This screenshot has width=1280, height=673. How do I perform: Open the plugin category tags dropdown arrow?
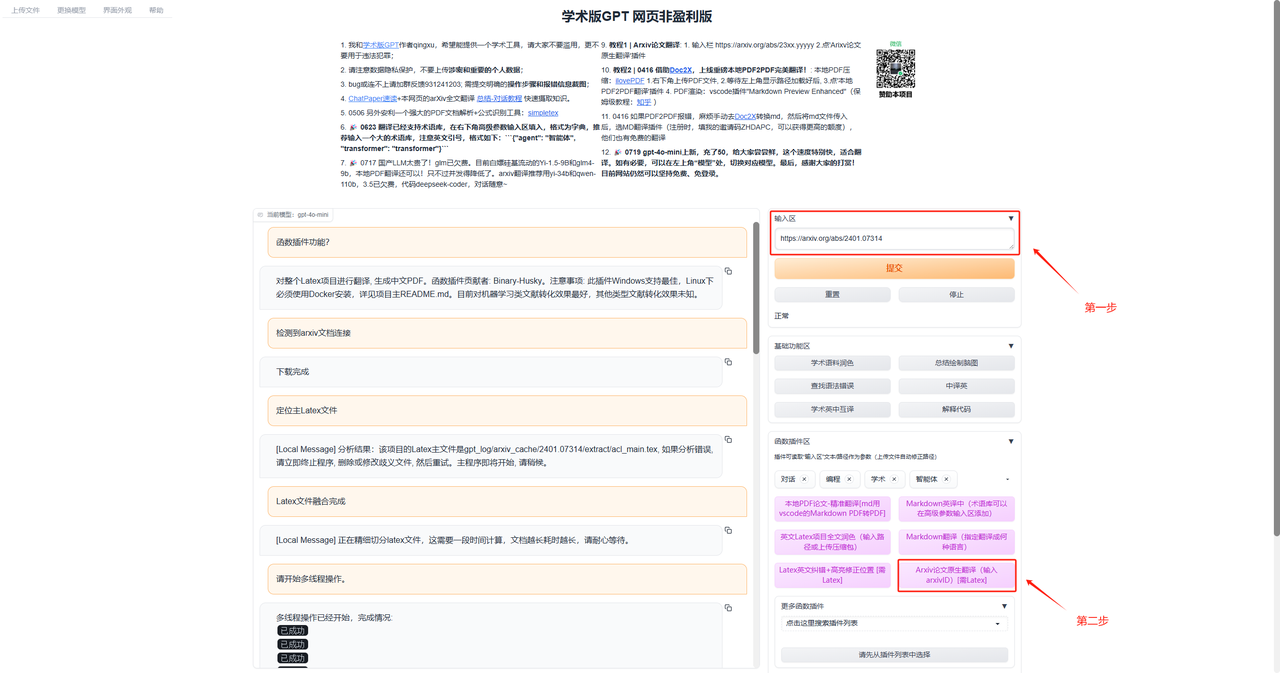(x=1007, y=480)
